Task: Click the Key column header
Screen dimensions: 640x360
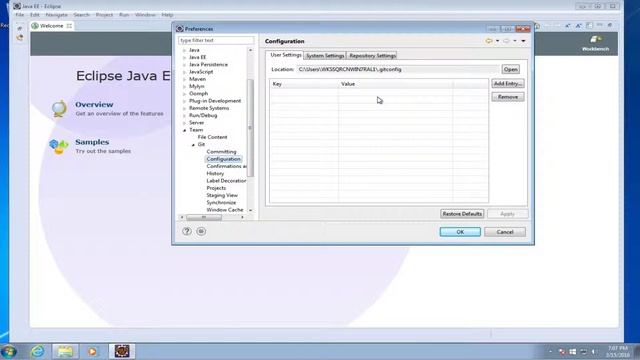Action: click(x=304, y=84)
